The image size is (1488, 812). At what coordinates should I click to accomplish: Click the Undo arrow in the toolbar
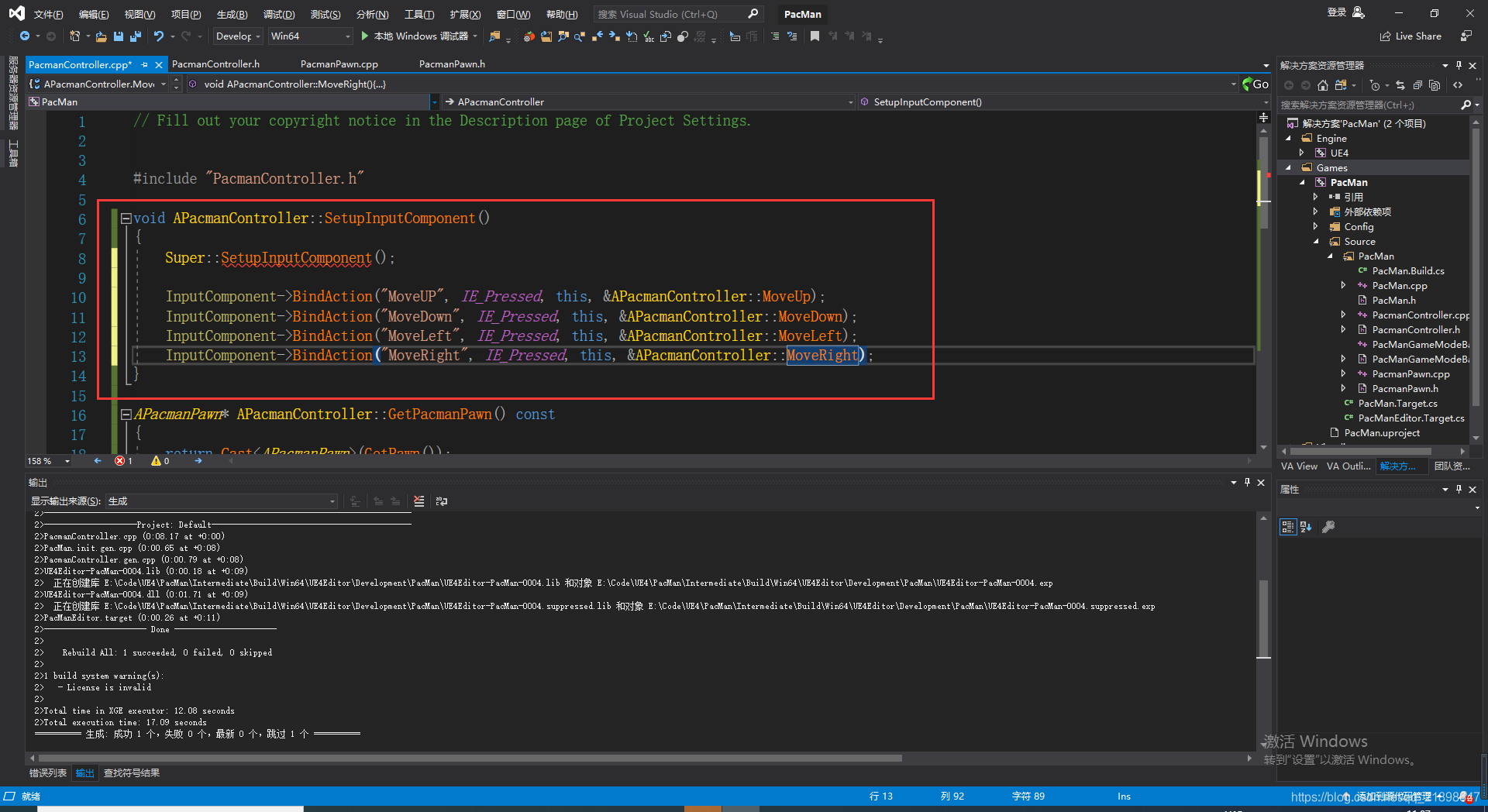click(158, 36)
